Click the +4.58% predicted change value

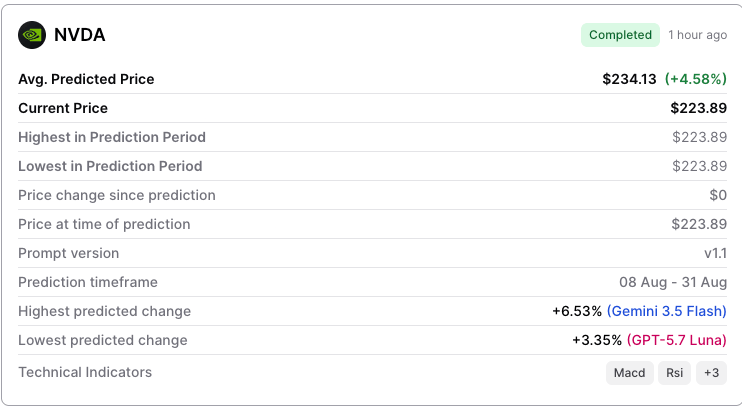pyautogui.click(x=696, y=79)
